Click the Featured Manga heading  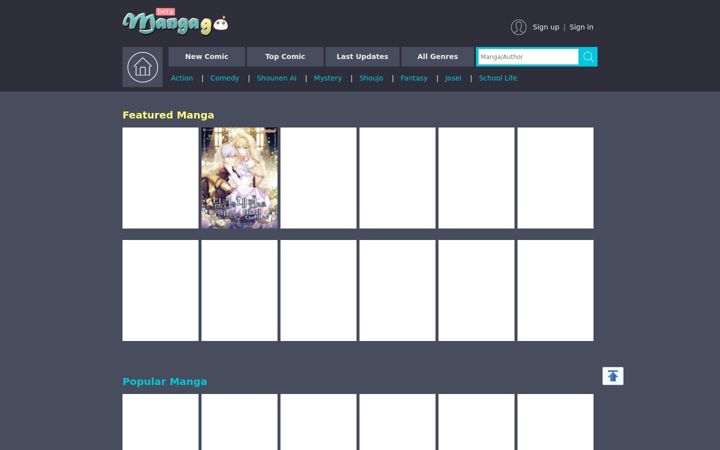168,115
